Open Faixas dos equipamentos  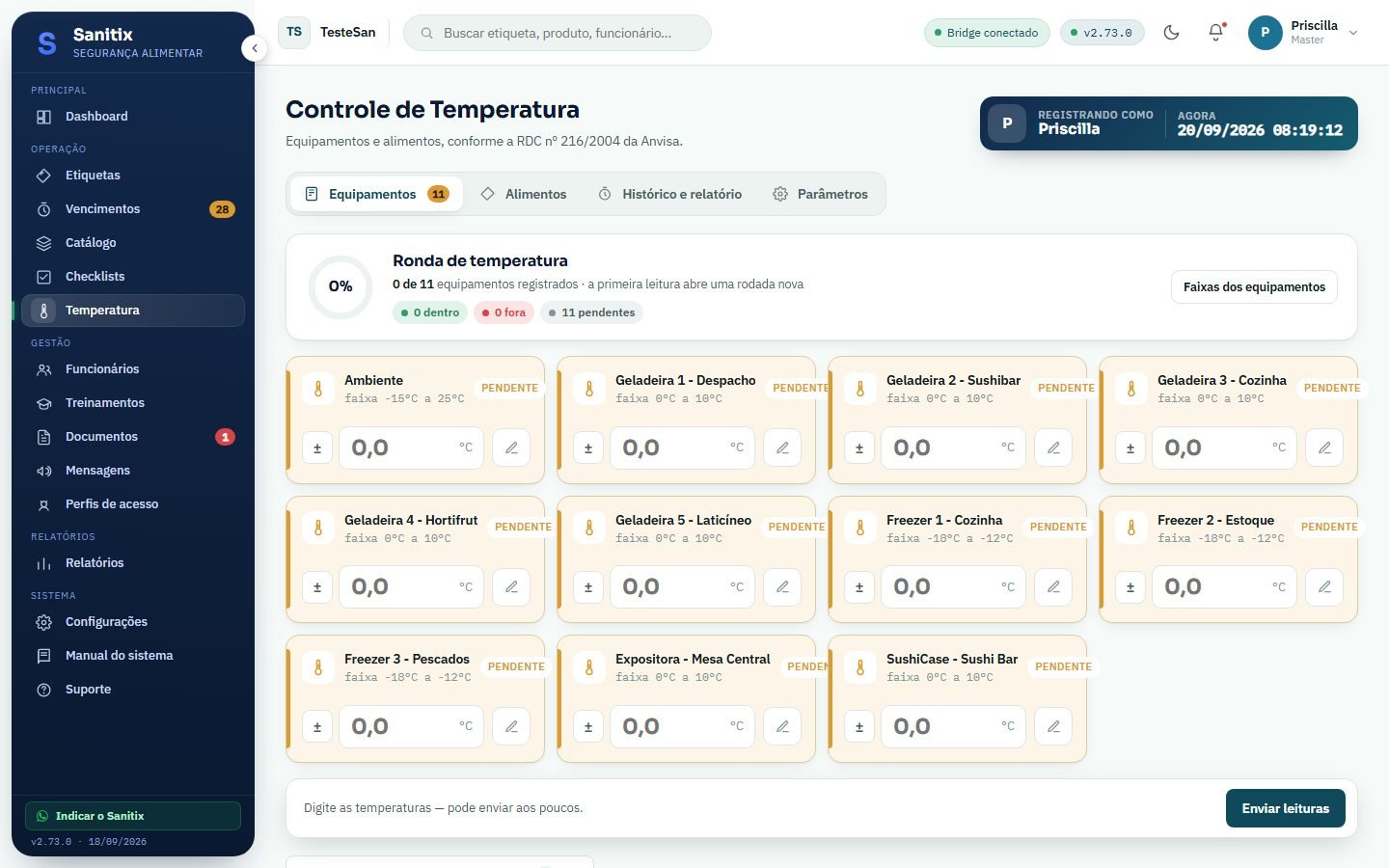pos(1254,286)
